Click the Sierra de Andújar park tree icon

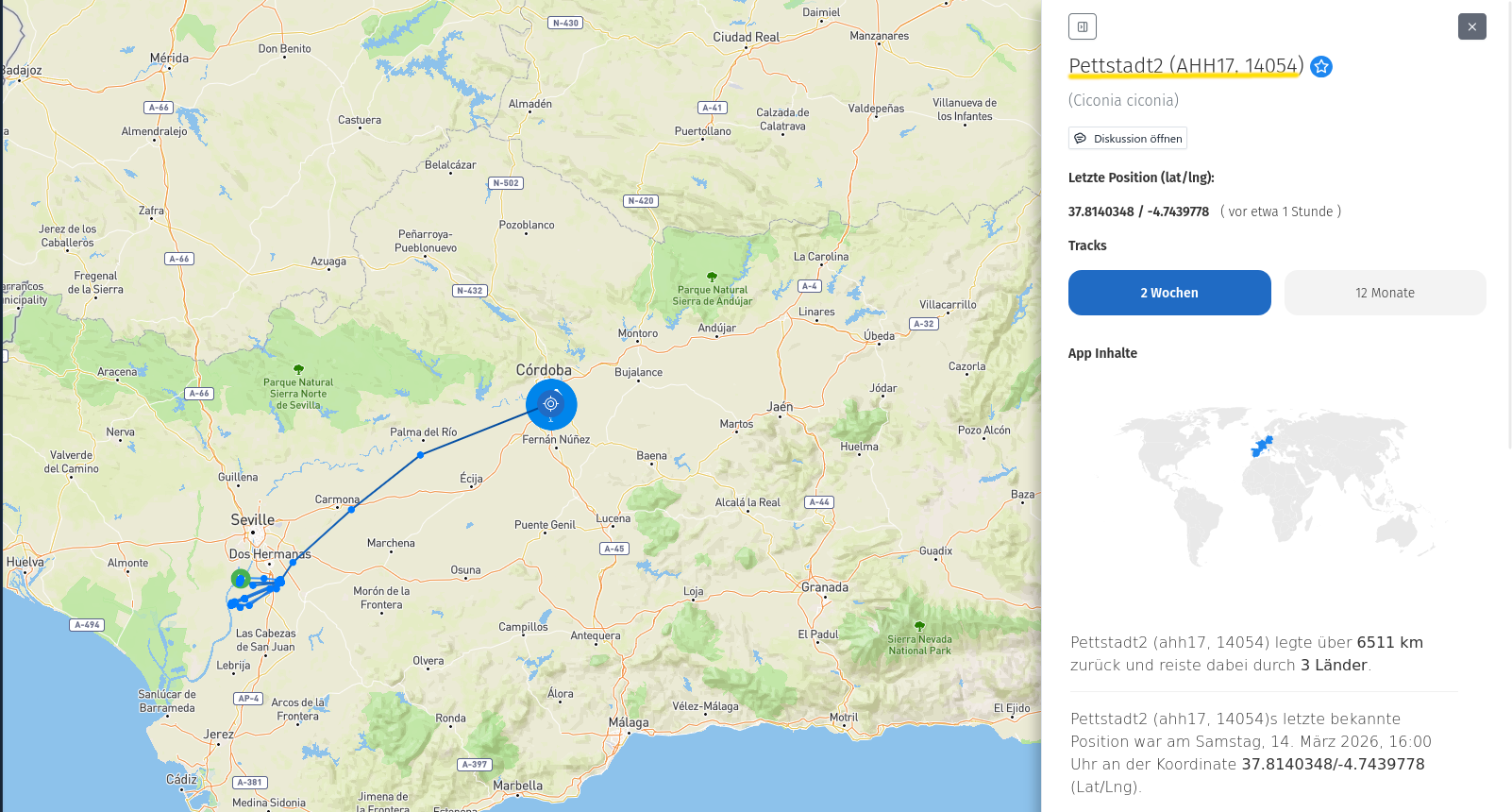(x=712, y=277)
